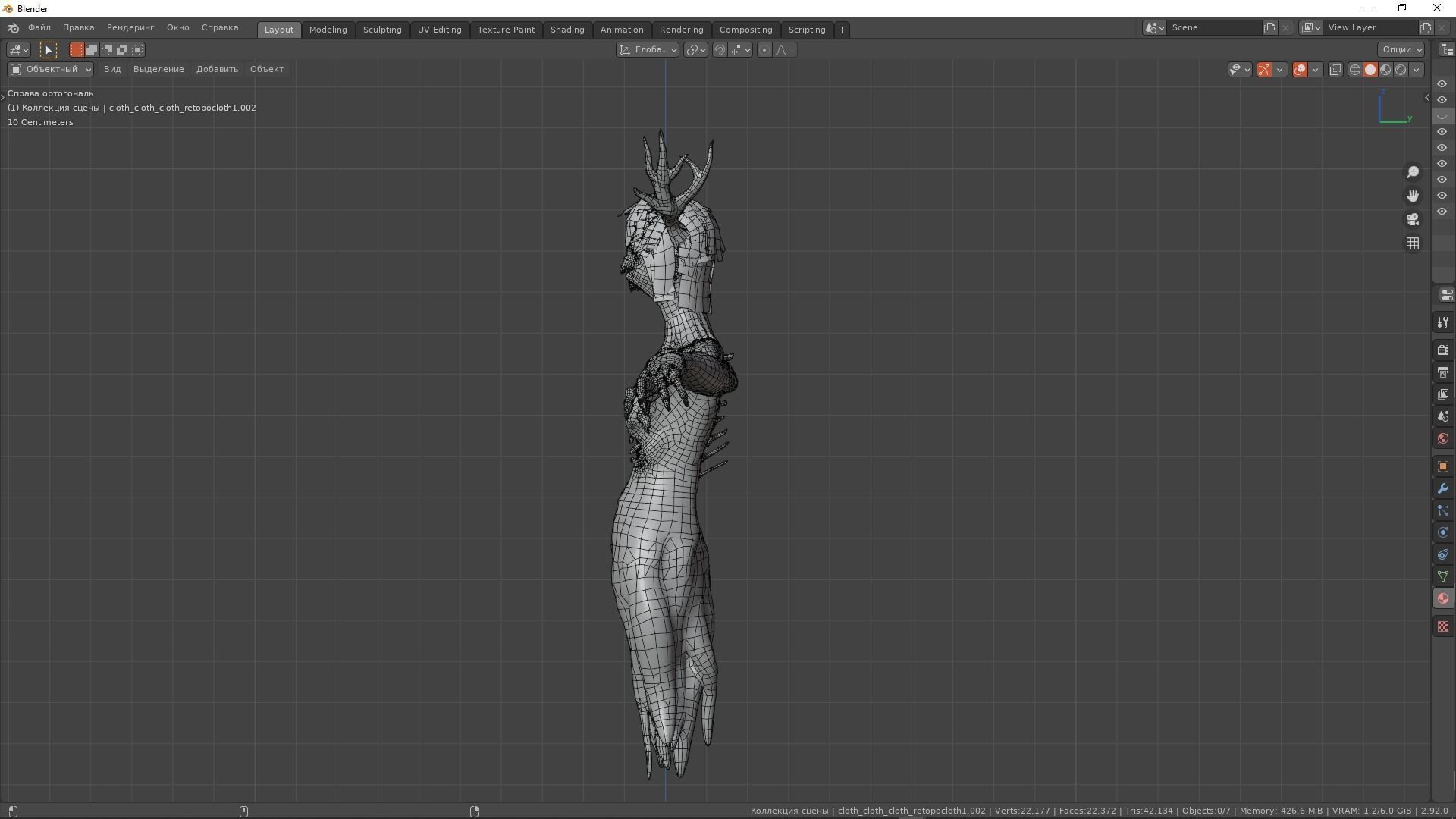Add a new workspace with the plus button

[842, 30]
